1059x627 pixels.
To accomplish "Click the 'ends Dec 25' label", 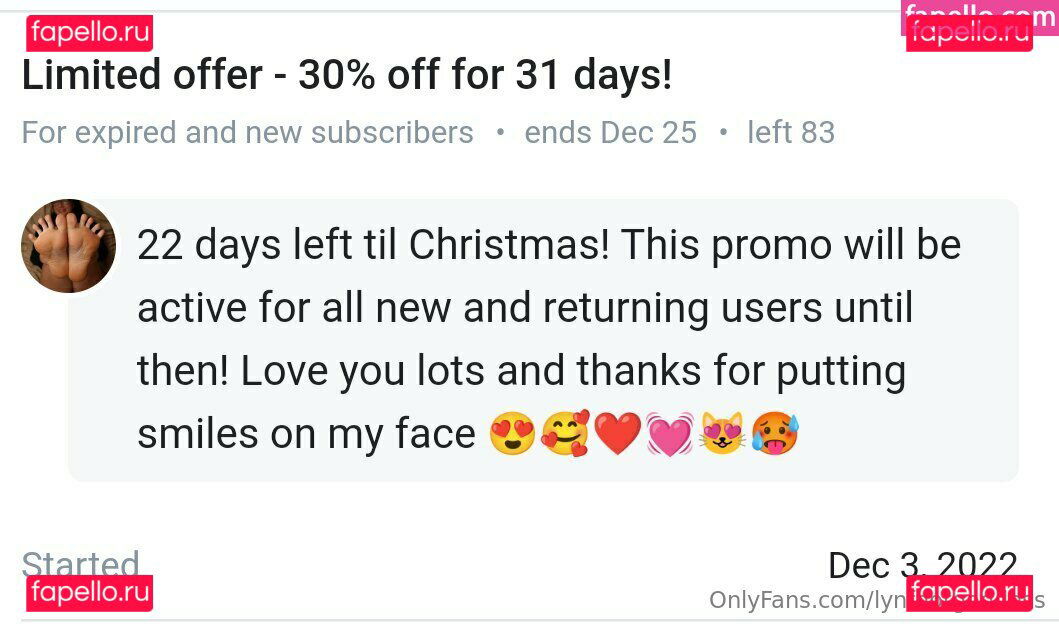I will pos(610,132).
